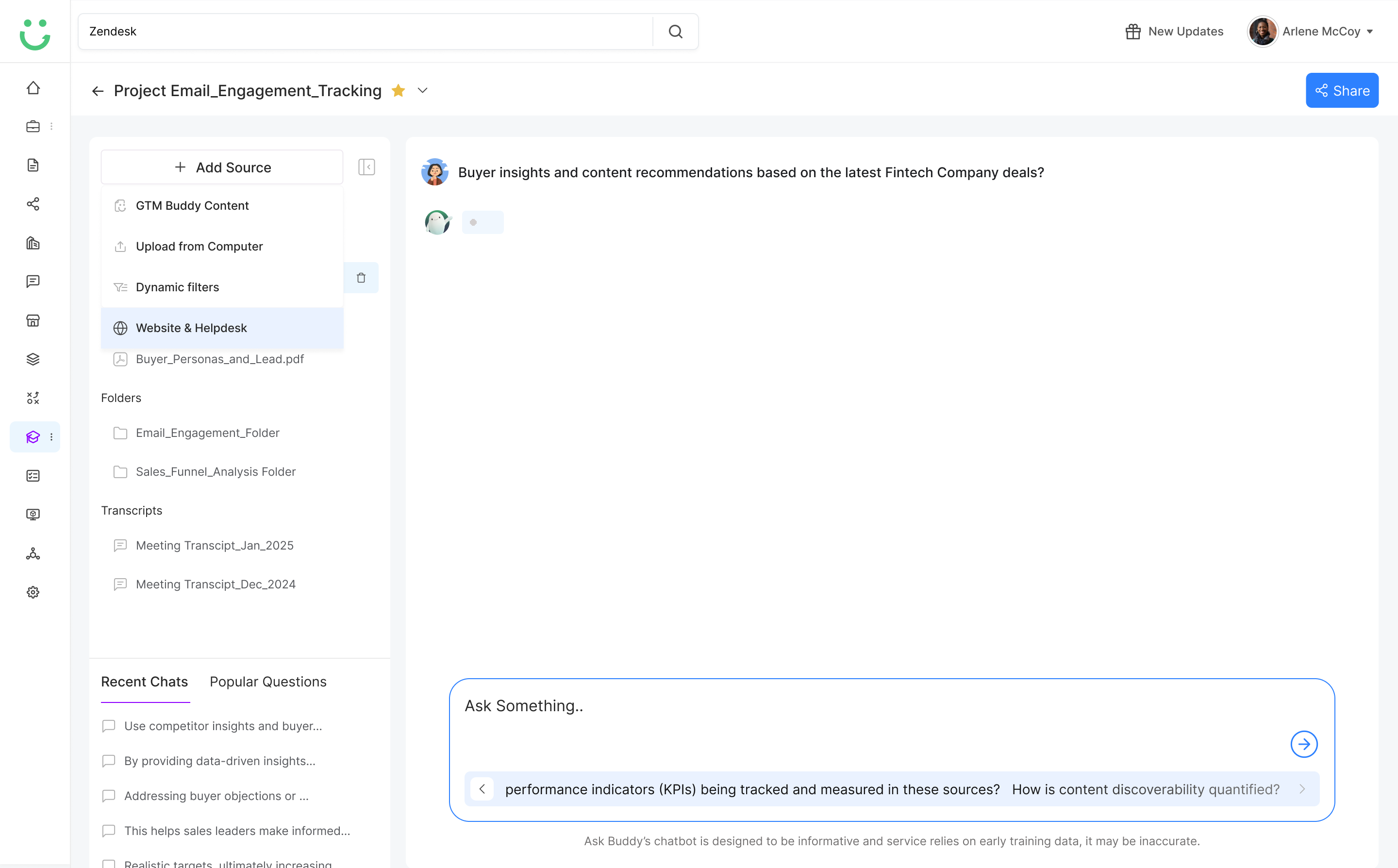Viewport: 1398px width, 868px height.
Task: Click the search magnifier icon
Action: coord(676,32)
